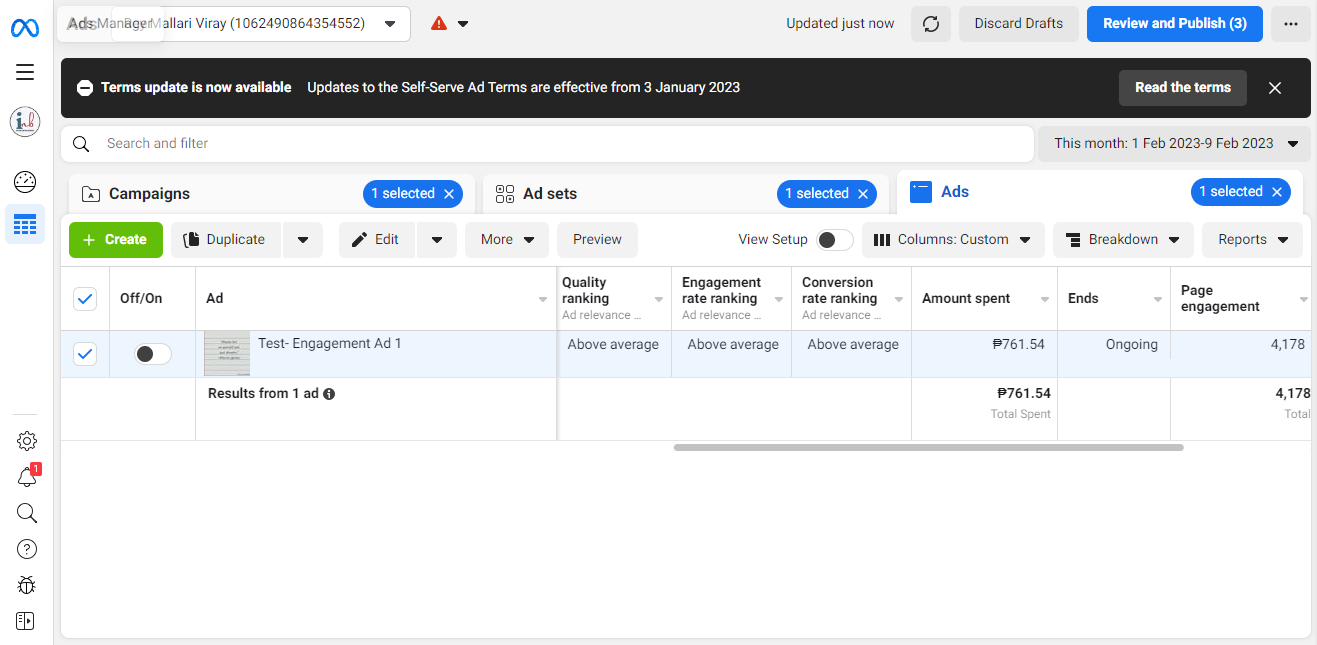This screenshot has height=645, width=1317.
Task: Open the account overview gauge icon
Action: click(25, 182)
